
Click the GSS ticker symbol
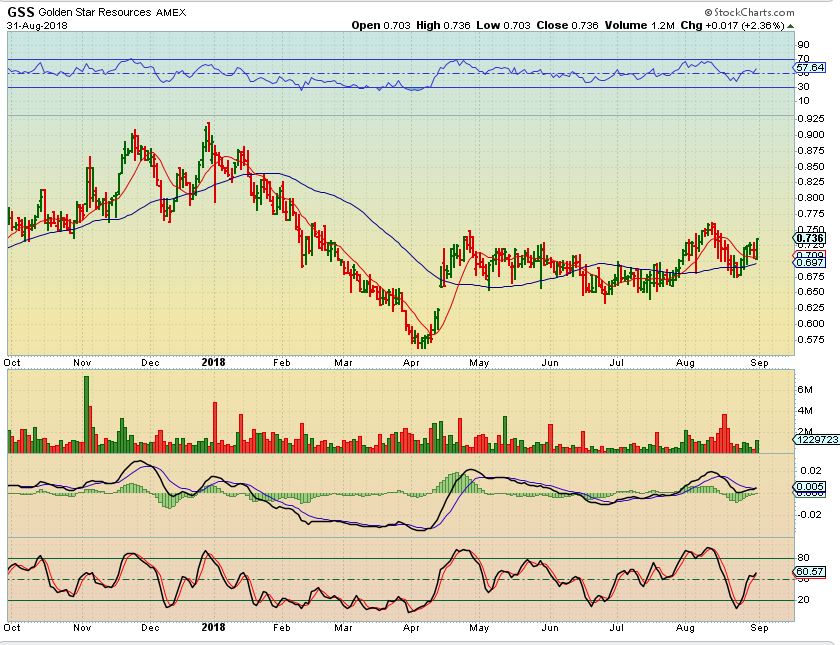click(21, 12)
